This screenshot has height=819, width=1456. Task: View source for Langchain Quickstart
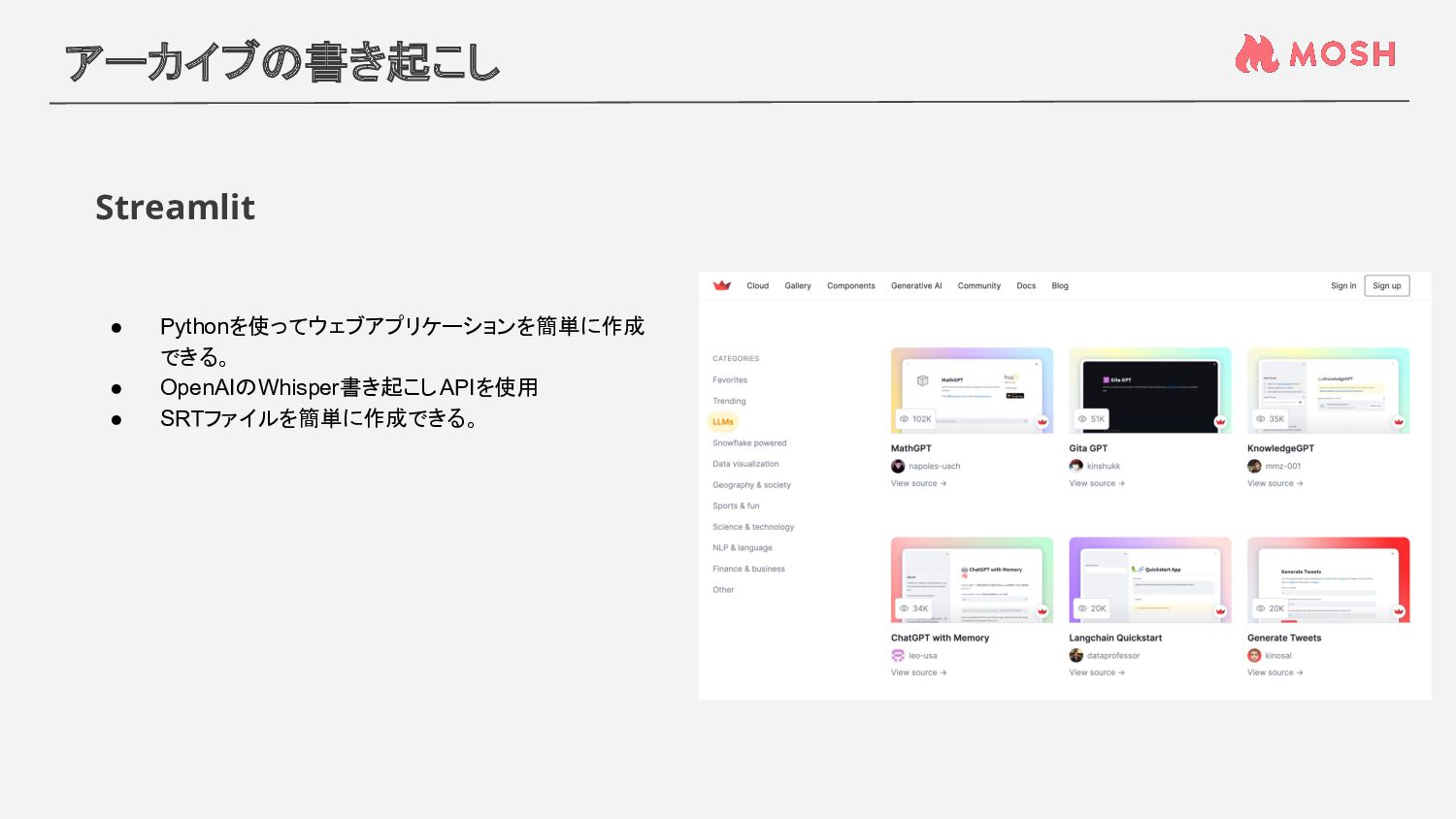tap(1097, 672)
